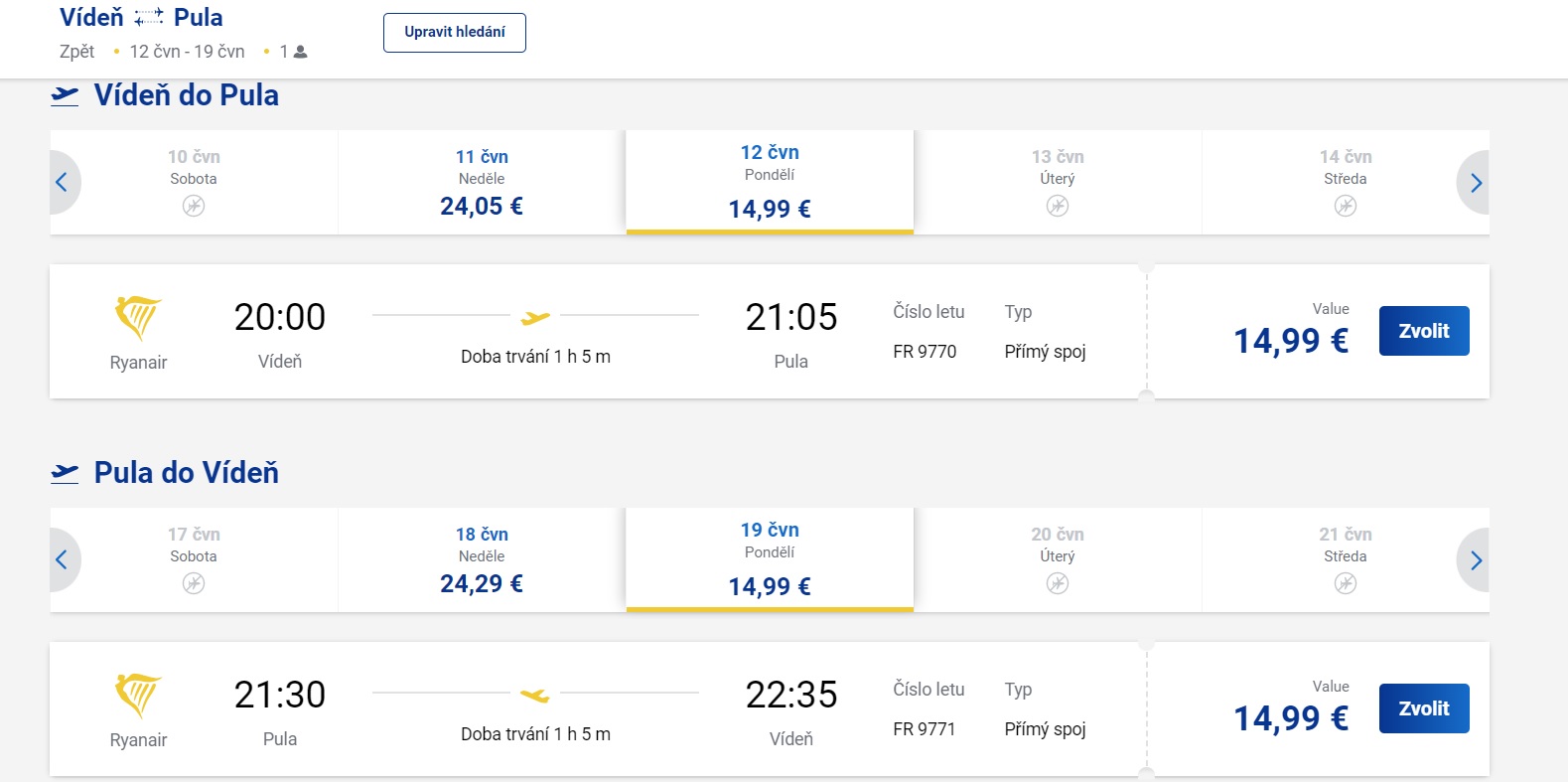Show earlier return dates with left arrow
Screen dimensions: 1568x782
(63, 559)
